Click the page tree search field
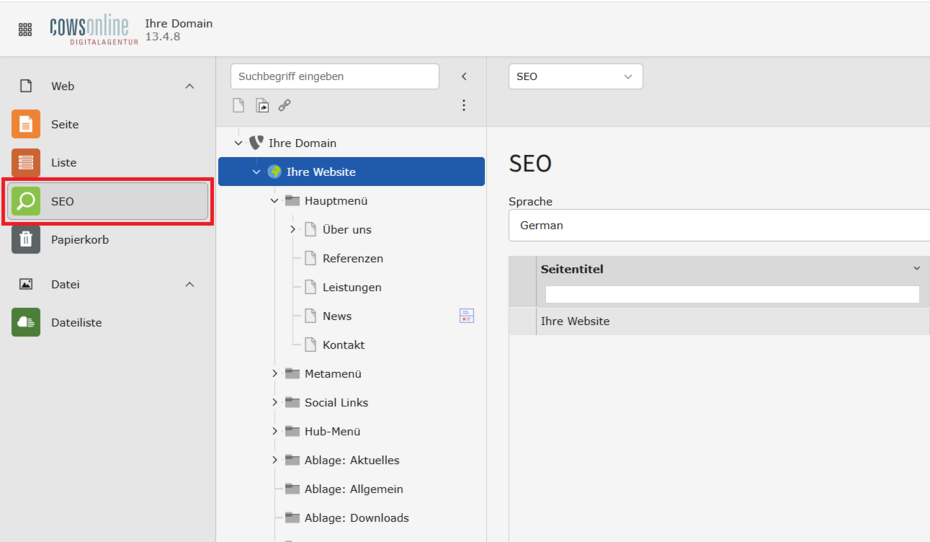This screenshot has height=542, width=930. pos(334,76)
